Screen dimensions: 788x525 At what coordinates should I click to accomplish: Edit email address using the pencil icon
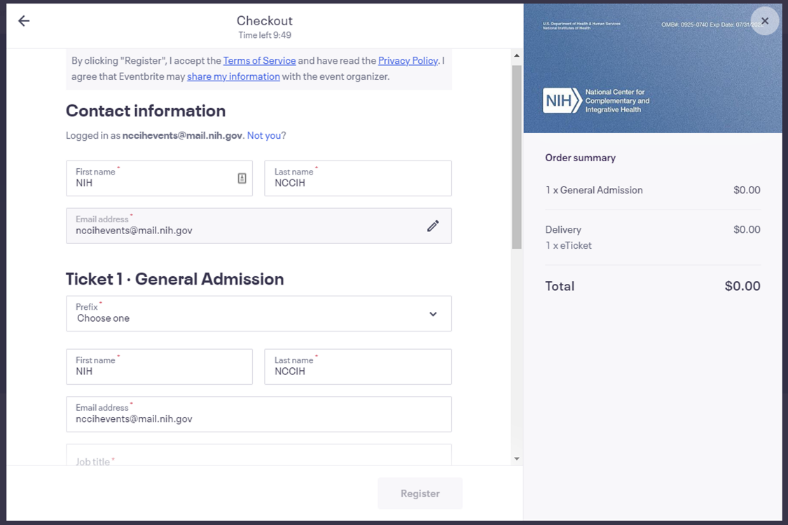(x=433, y=226)
